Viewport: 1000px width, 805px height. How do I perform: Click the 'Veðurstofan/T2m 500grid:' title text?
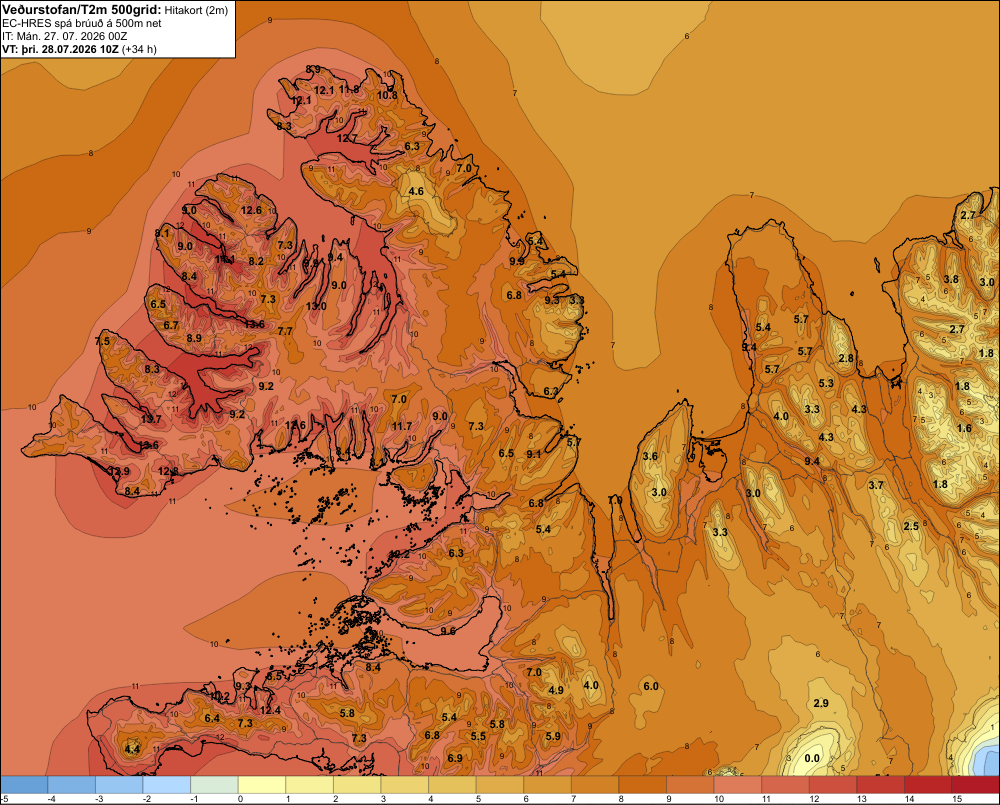(x=82, y=10)
